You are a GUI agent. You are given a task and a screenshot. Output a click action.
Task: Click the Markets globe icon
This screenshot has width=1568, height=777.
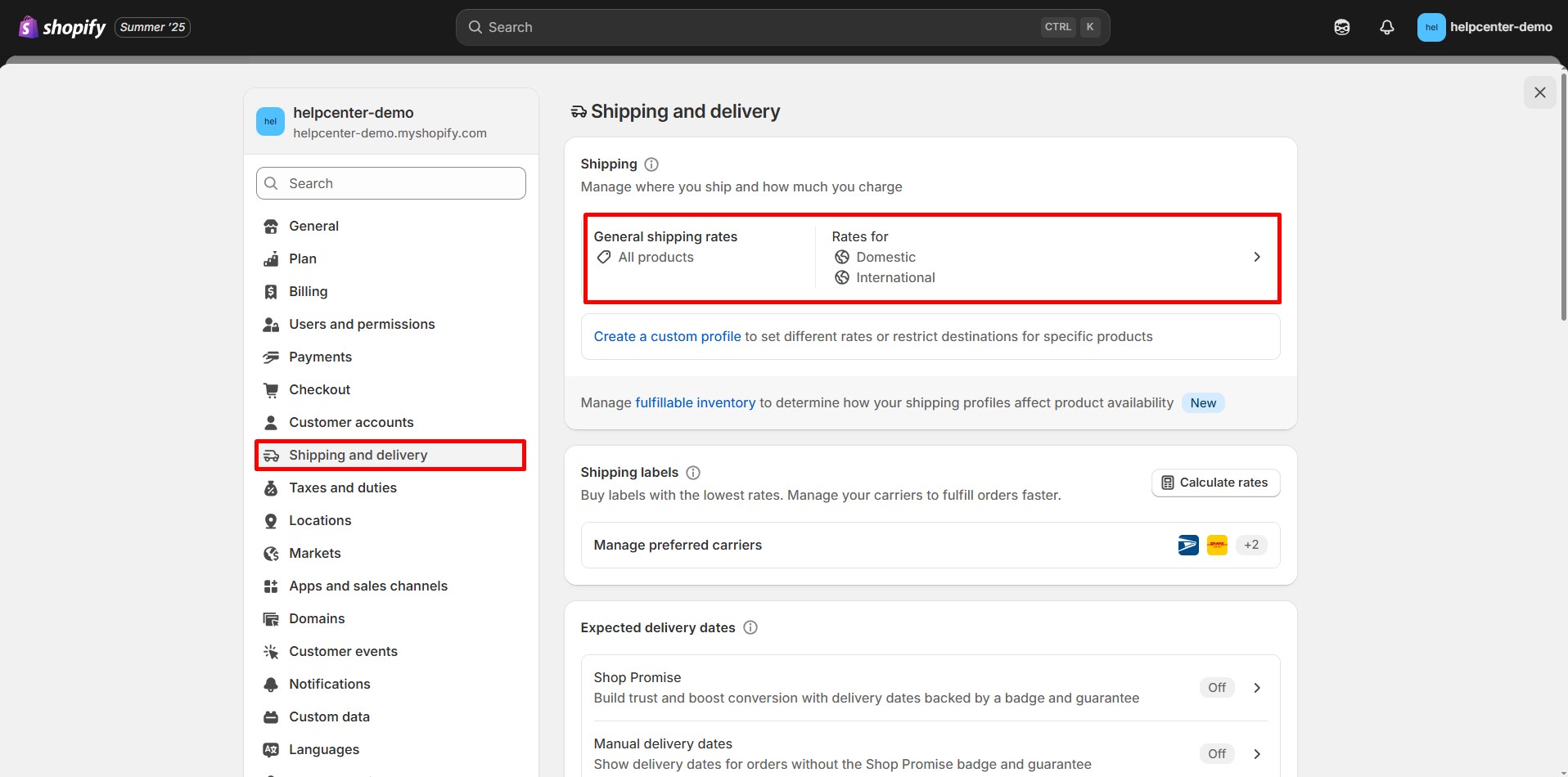click(271, 553)
